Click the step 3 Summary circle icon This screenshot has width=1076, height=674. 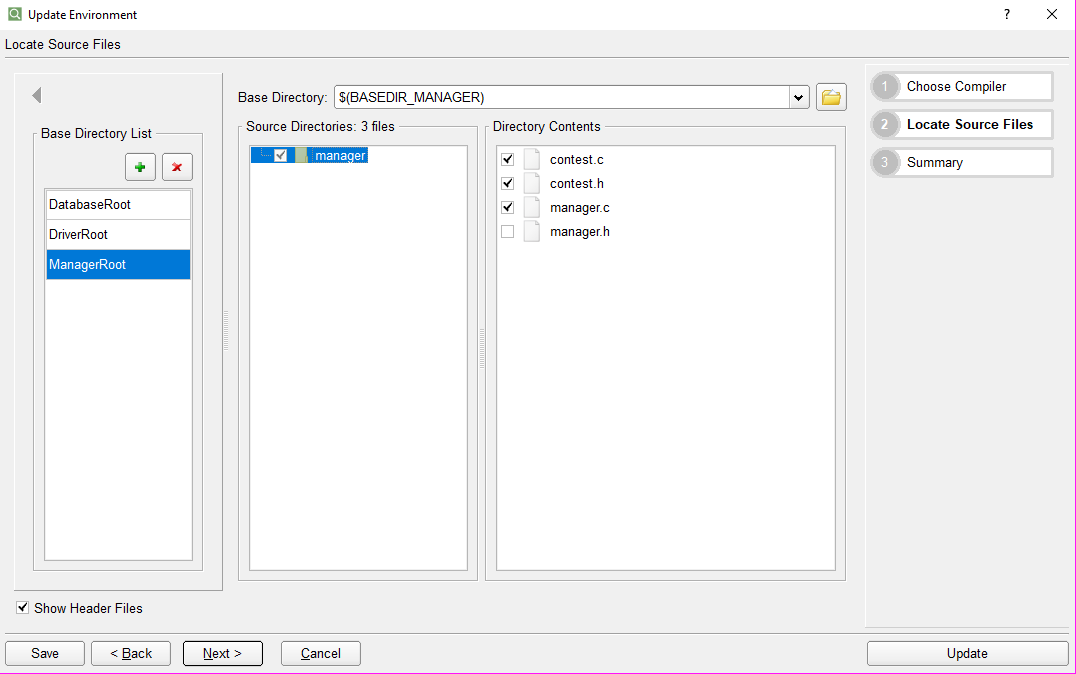point(885,162)
